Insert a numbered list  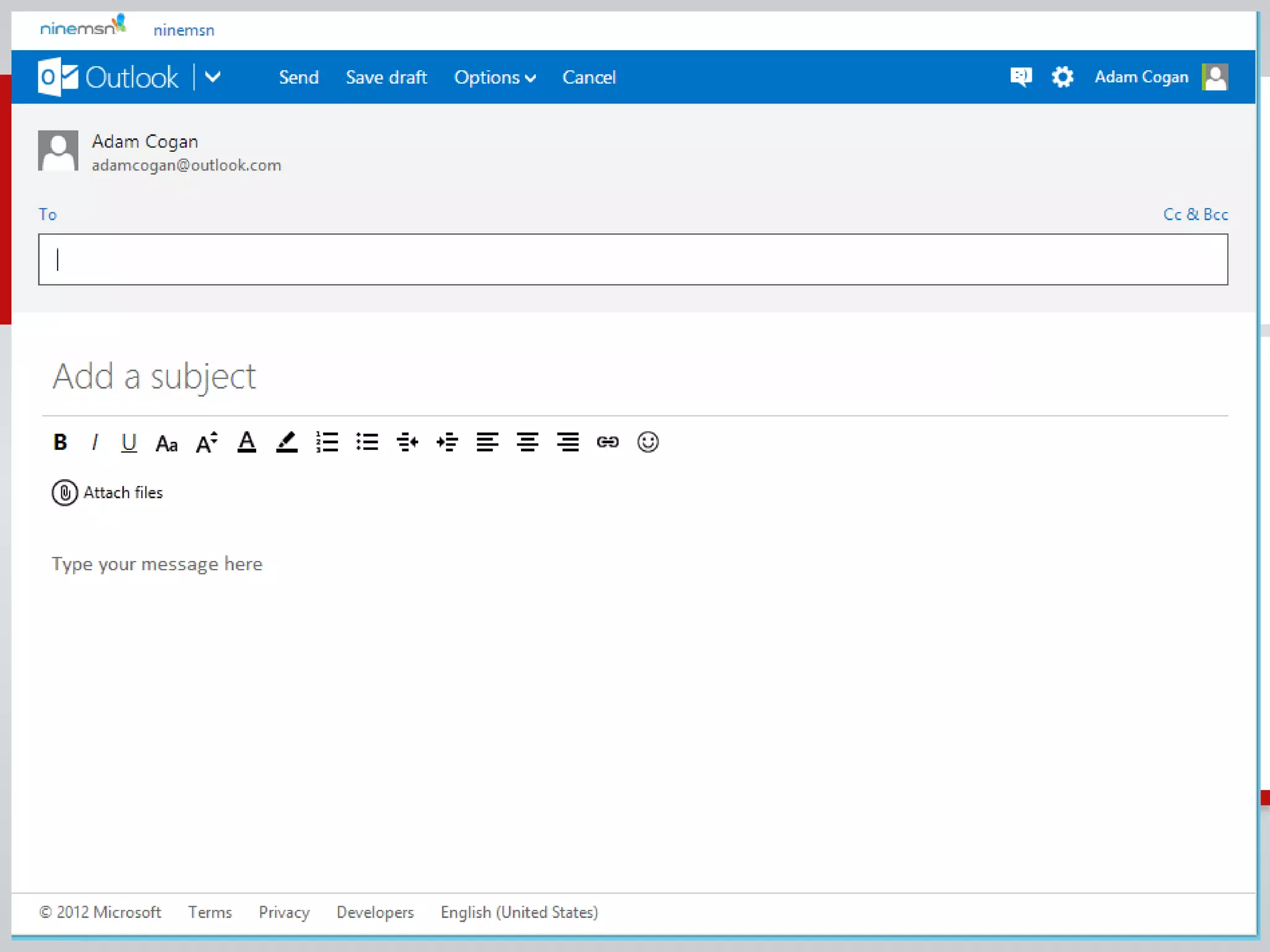point(327,443)
